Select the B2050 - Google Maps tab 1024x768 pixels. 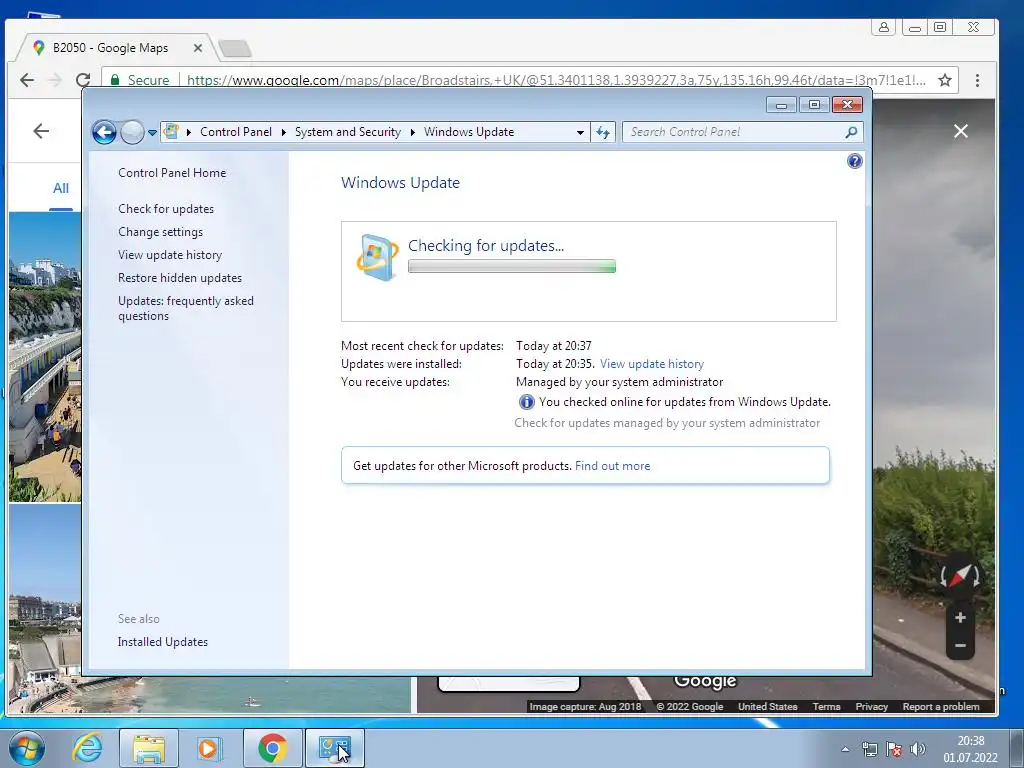(110, 48)
